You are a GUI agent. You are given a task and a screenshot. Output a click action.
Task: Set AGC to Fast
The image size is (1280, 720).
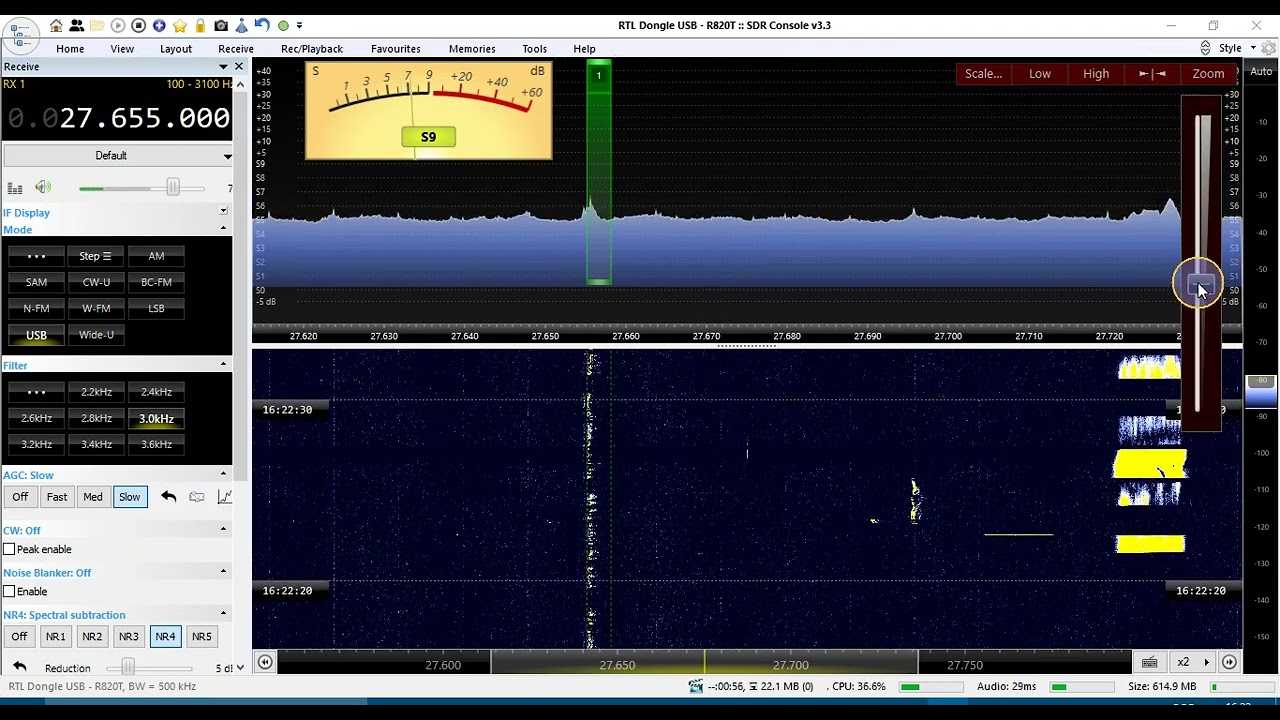point(57,497)
